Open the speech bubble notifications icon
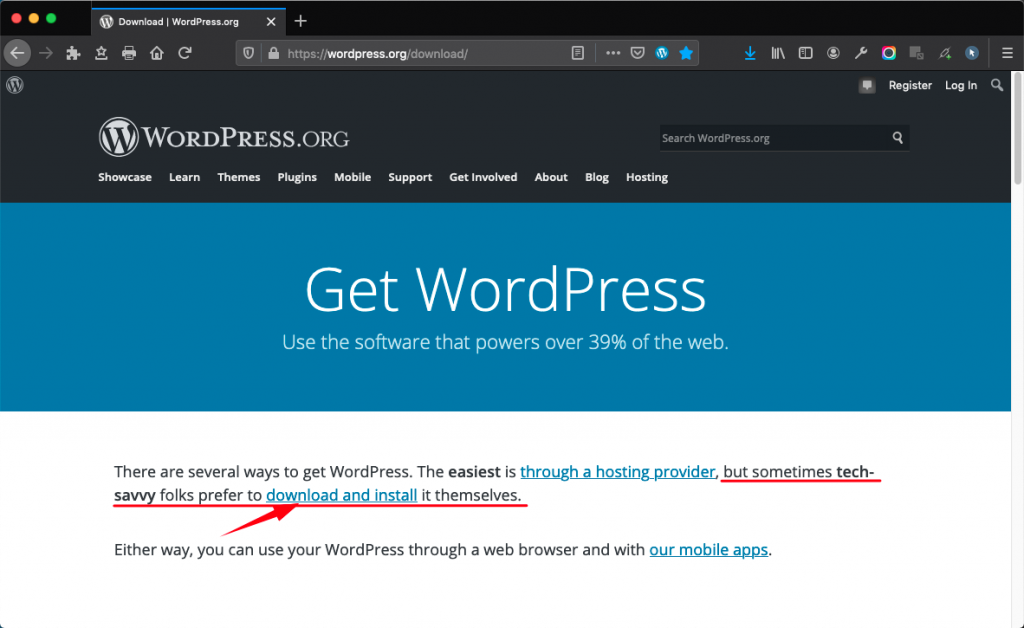Screen dimensions: 1024x628 (867, 86)
